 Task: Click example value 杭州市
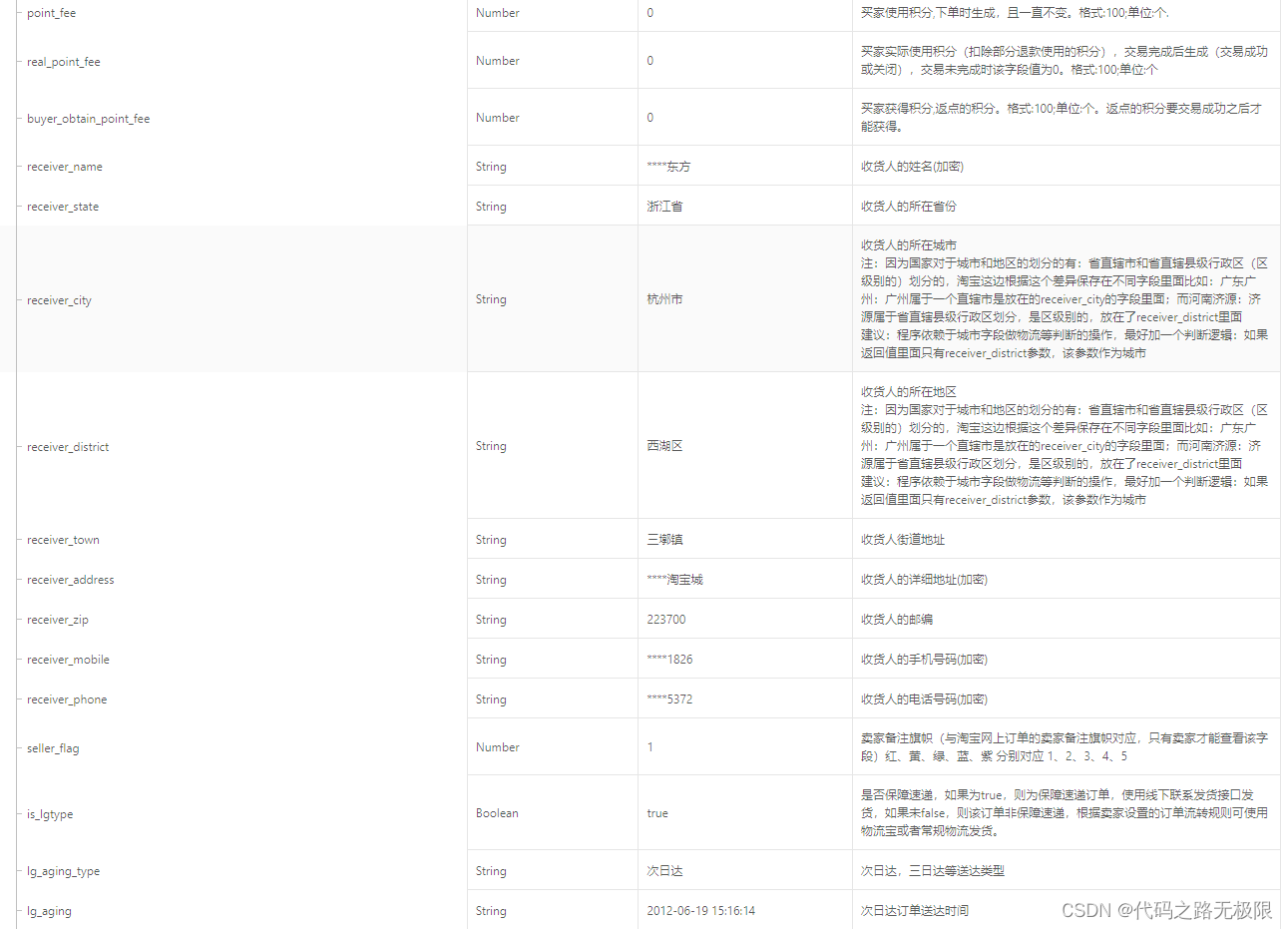click(x=664, y=299)
